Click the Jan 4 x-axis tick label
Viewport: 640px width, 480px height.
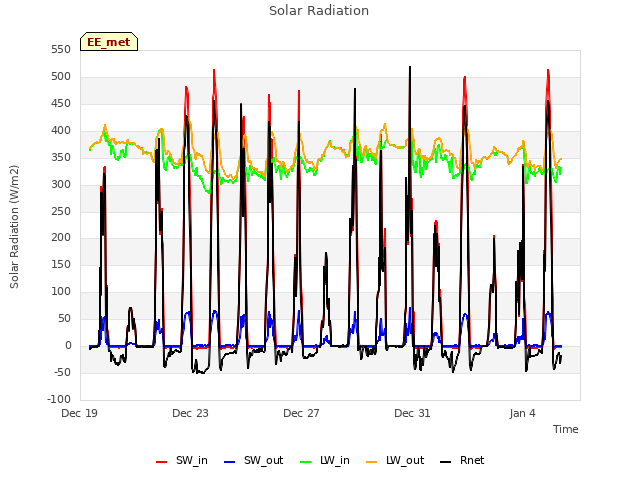click(x=523, y=413)
